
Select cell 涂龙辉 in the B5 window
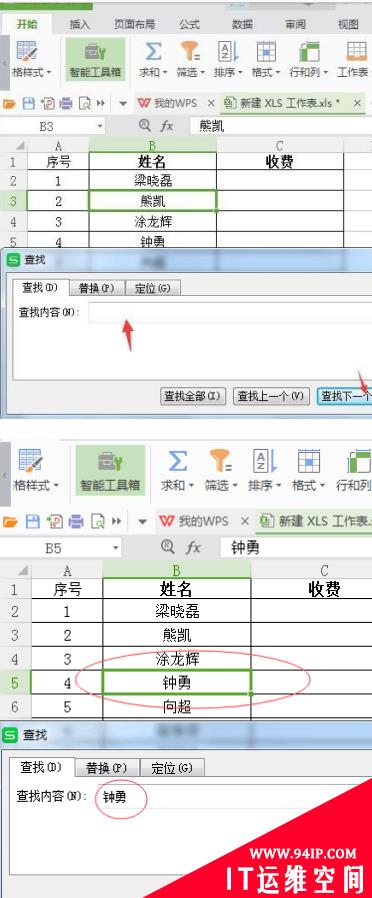tap(177, 659)
